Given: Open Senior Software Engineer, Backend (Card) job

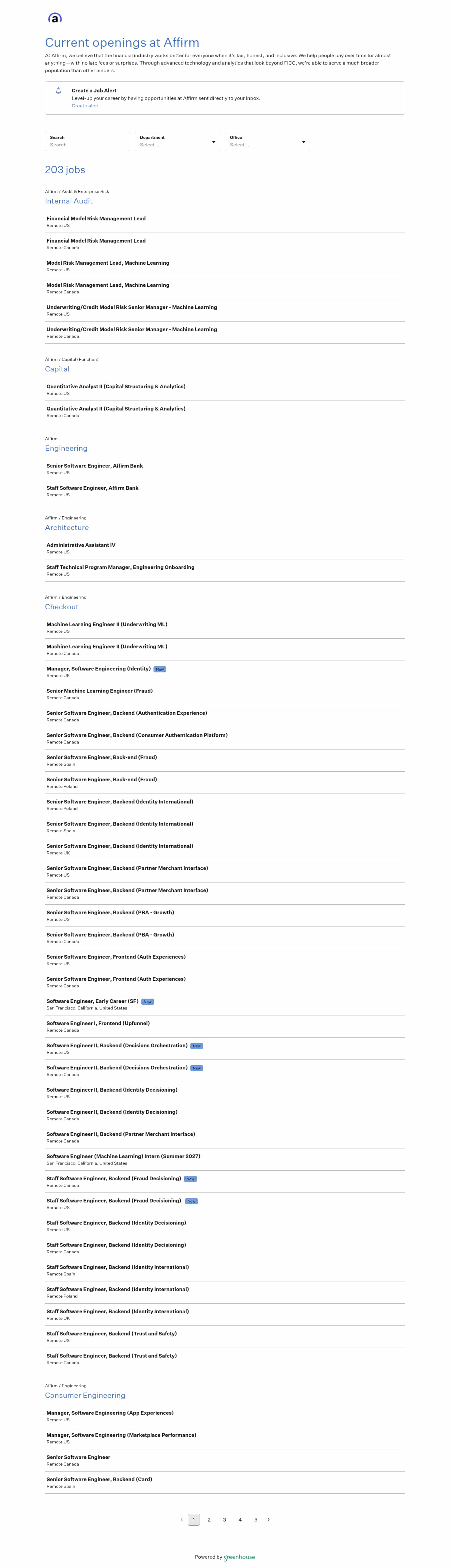Looking at the screenshot, I should click(x=224, y=1482).
